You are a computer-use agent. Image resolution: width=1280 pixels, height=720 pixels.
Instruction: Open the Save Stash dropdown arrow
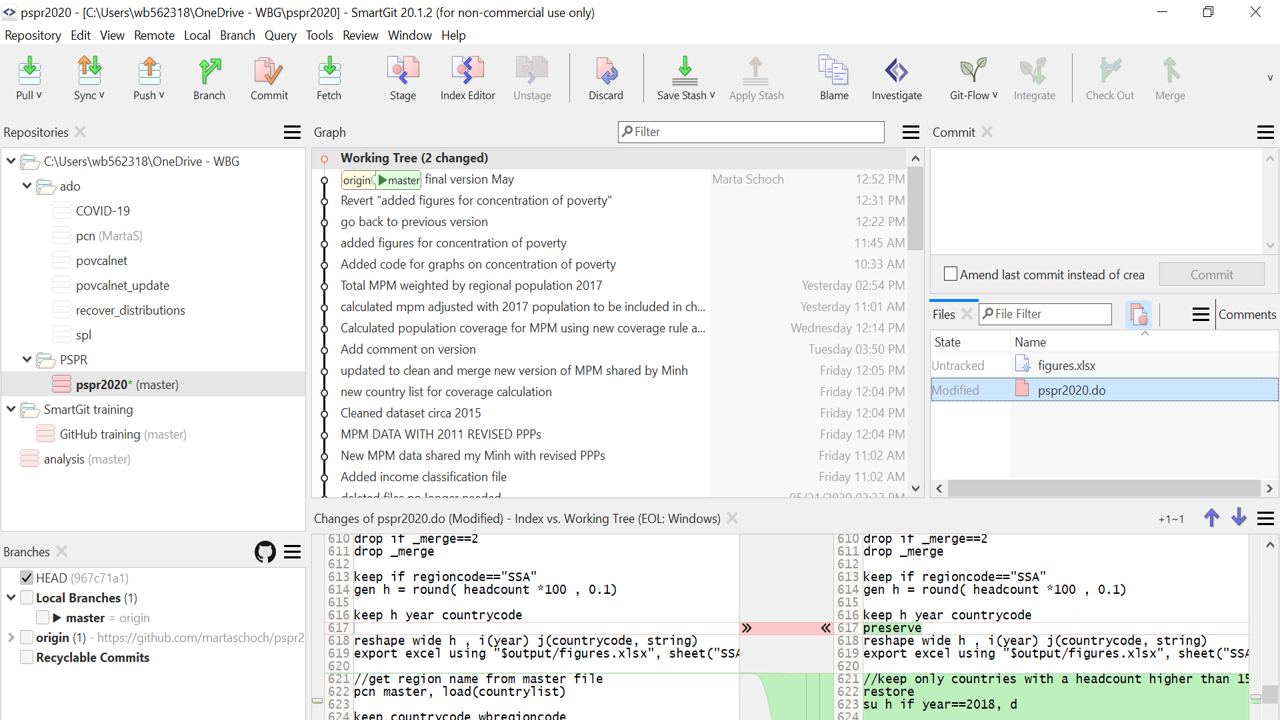712,95
